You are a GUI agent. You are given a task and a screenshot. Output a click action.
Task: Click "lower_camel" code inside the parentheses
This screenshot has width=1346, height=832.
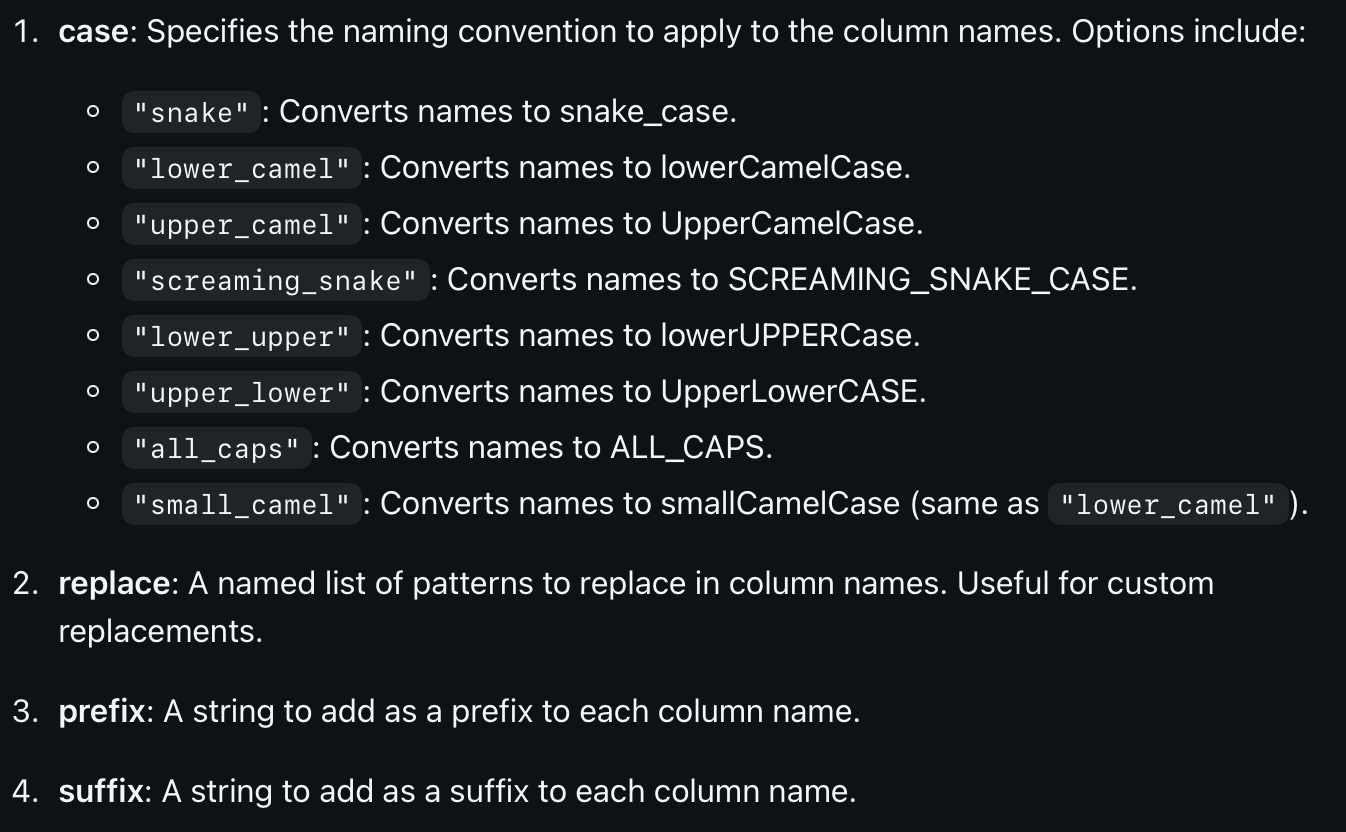[1167, 505]
